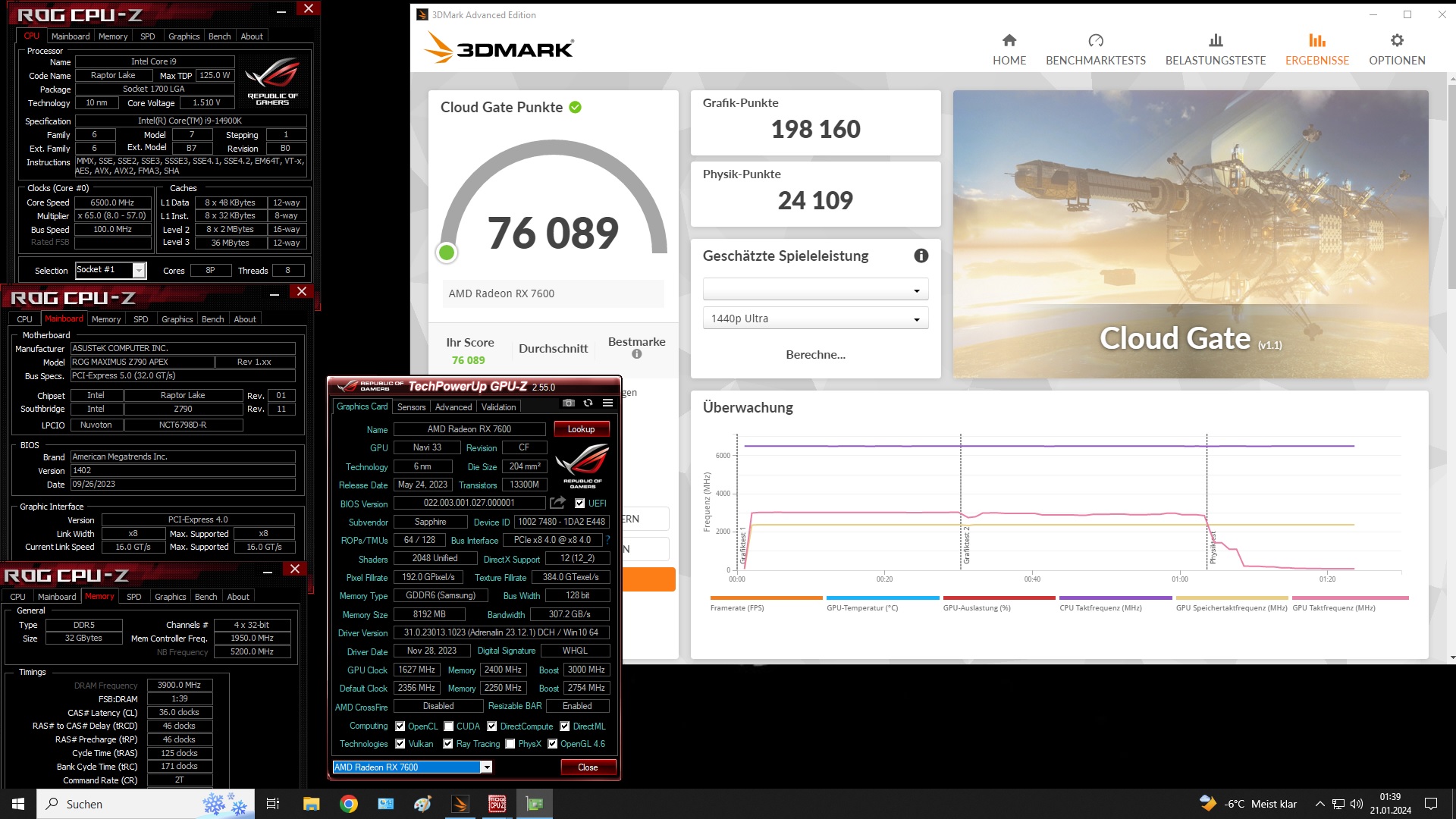Refresh GPU-Z readings using refresh icon

(588, 403)
